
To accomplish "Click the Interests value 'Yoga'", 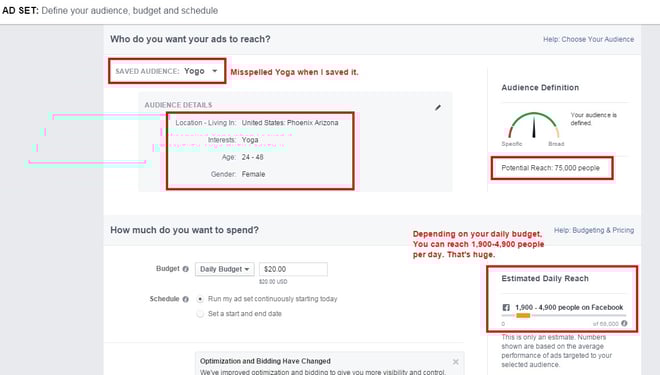I will [x=250, y=140].
